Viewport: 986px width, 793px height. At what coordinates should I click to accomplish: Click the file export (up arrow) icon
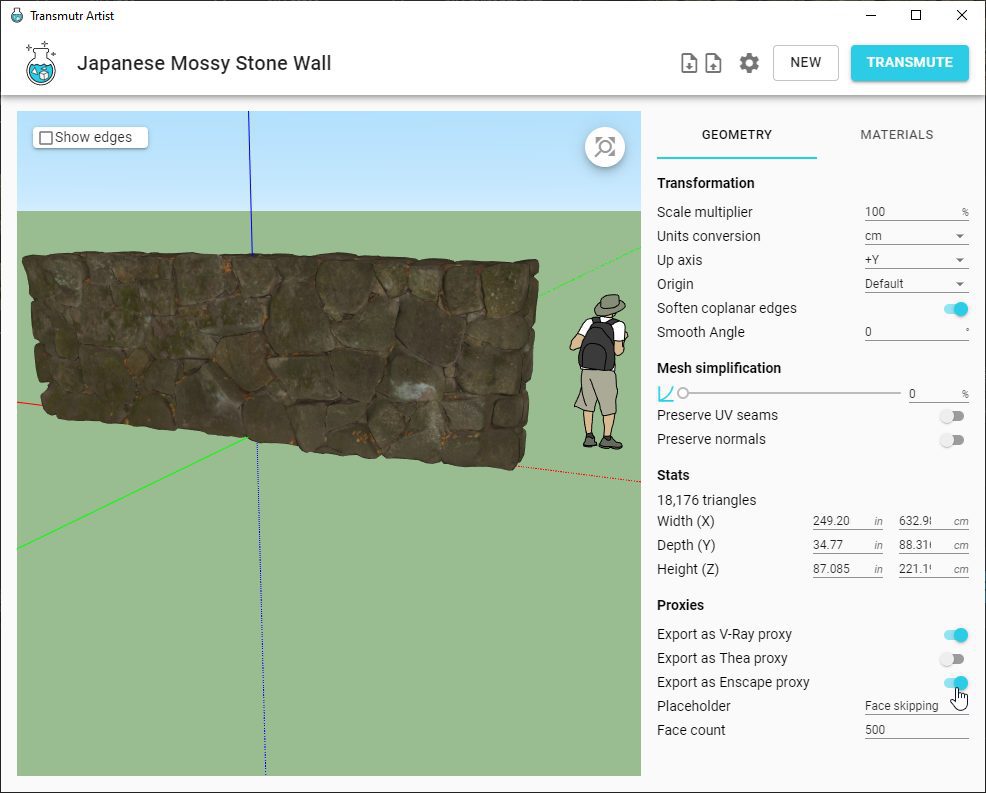(x=713, y=63)
